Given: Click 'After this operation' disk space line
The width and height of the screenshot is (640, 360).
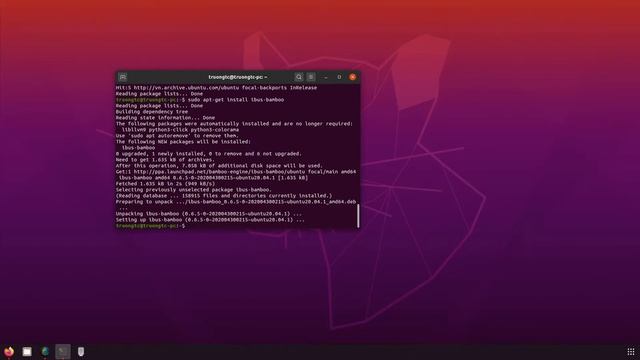Looking at the screenshot, I should (219, 166).
